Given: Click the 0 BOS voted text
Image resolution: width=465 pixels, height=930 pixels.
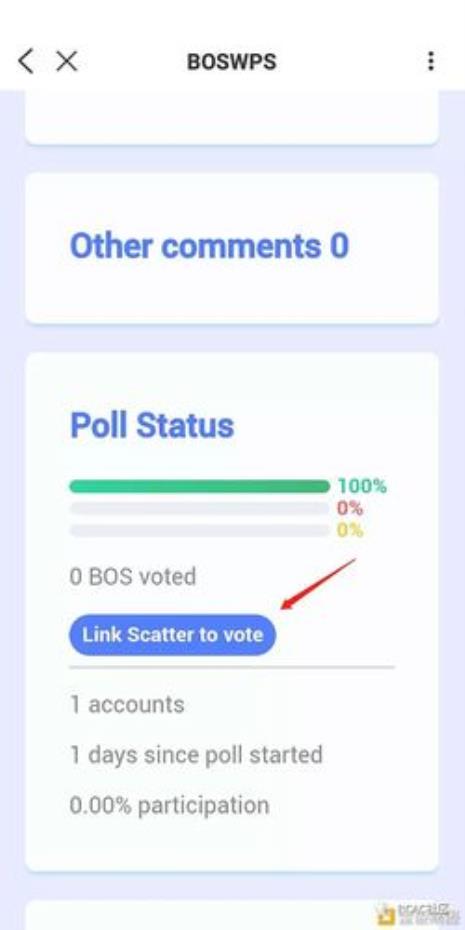Looking at the screenshot, I should click(x=133, y=577).
